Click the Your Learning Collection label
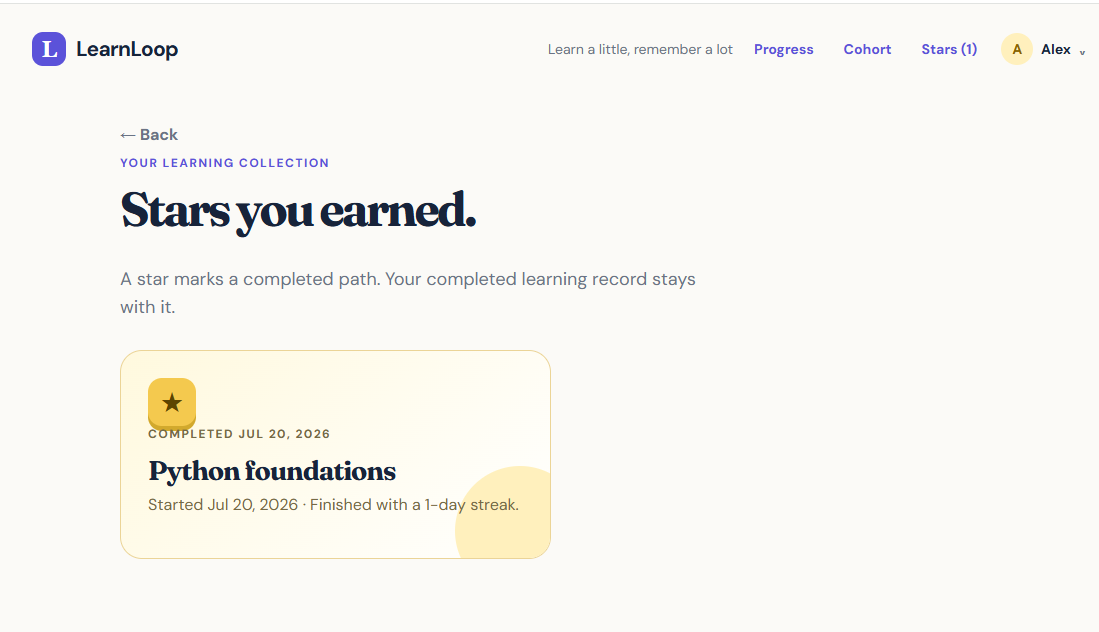 coord(224,163)
